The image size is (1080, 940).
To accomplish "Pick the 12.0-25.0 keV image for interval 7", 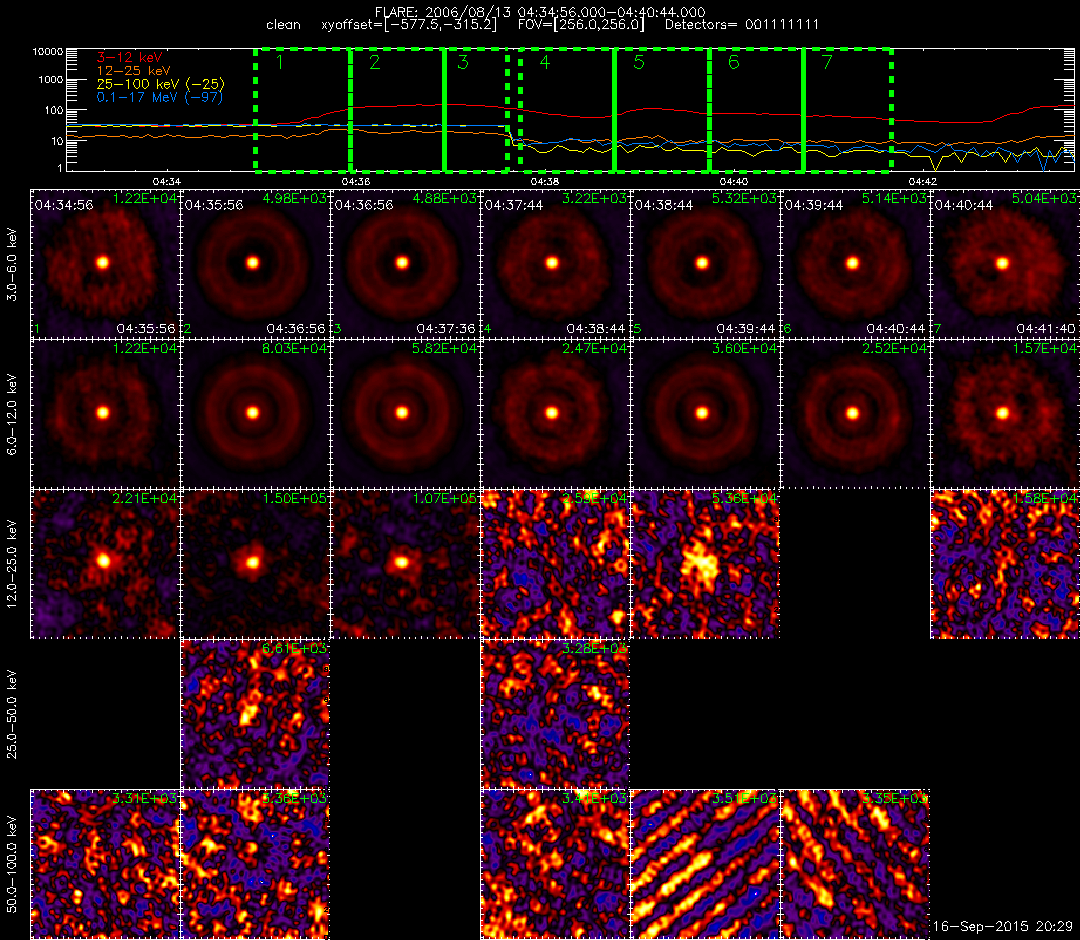I will click(1006, 564).
